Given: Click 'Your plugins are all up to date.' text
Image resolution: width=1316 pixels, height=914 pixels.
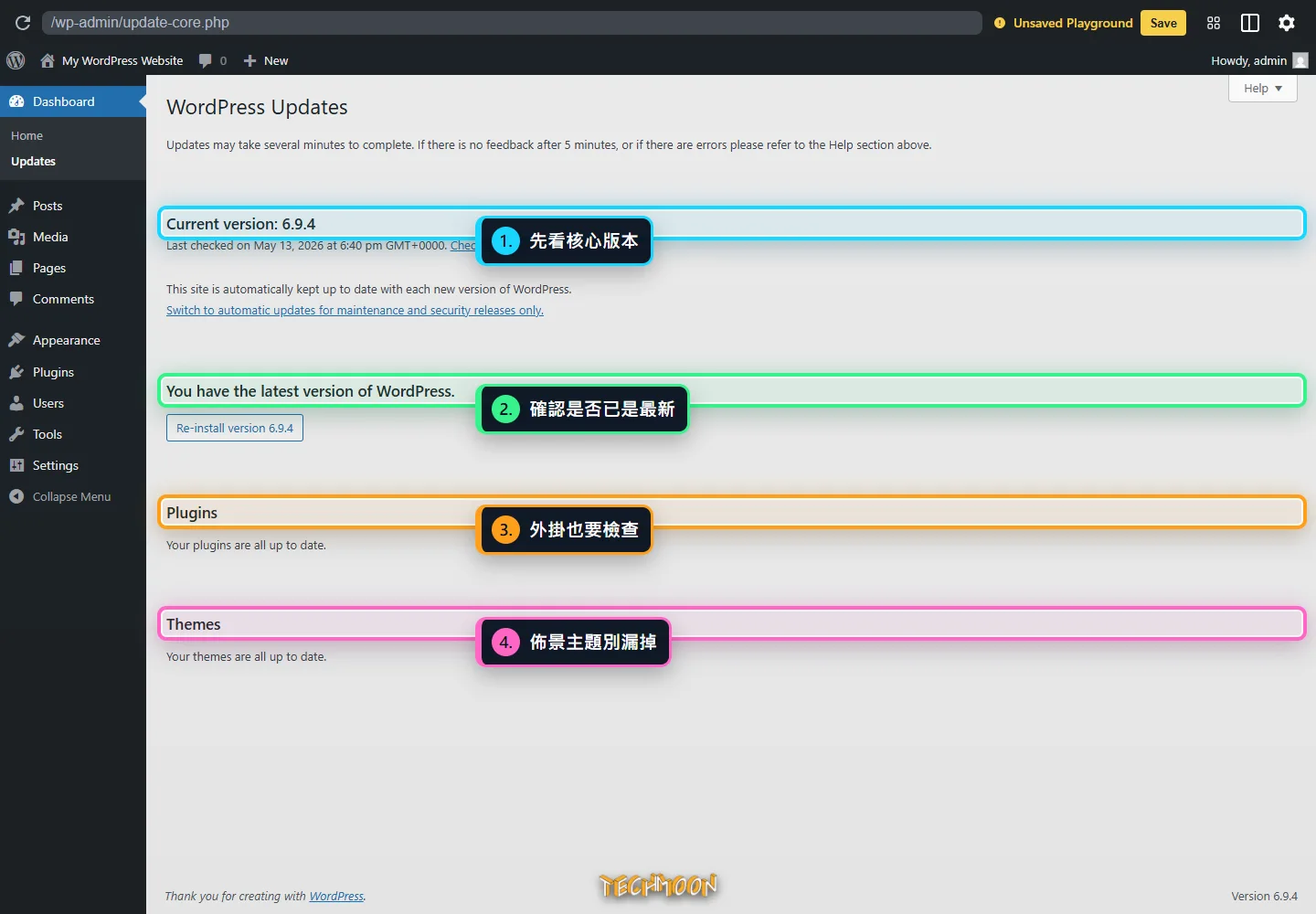Looking at the screenshot, I should (x=246, y=545).
